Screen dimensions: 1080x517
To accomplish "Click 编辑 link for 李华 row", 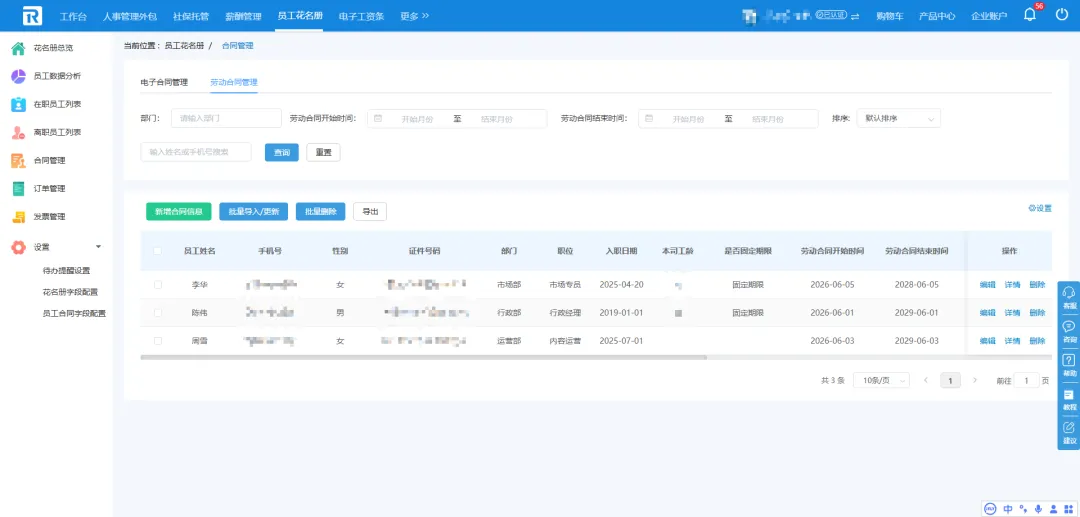I will click(987, 284).
